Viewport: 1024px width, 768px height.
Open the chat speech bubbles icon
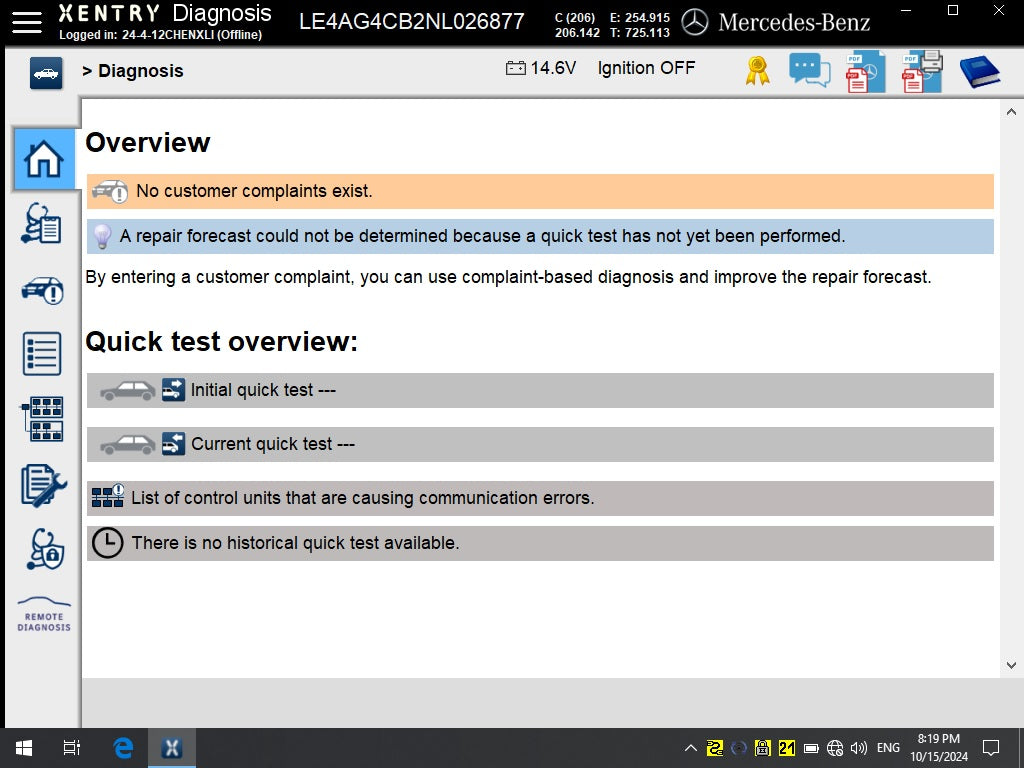click(x=809, y=70)
